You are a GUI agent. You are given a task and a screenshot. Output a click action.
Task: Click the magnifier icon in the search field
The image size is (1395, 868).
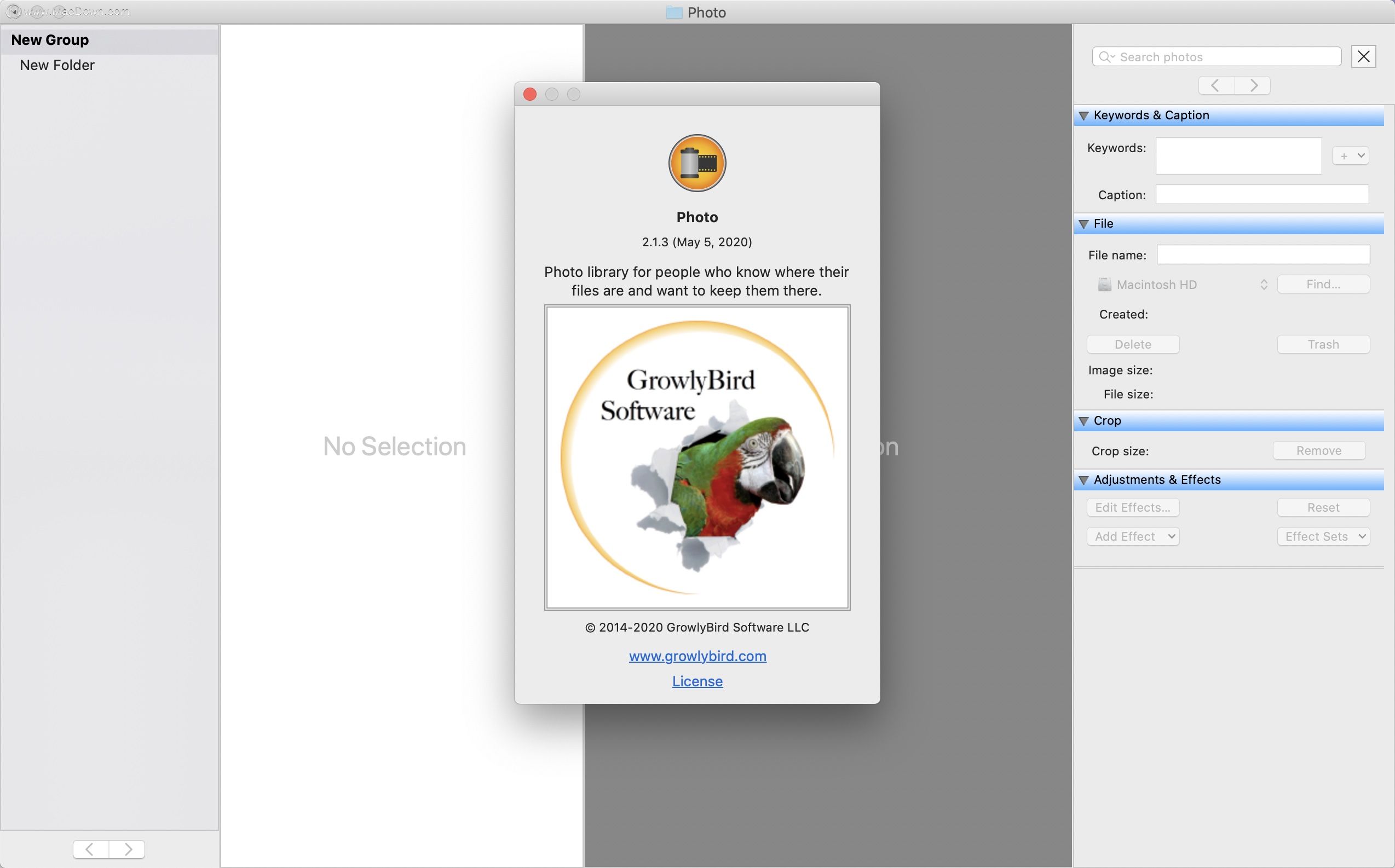[1105, 57]
